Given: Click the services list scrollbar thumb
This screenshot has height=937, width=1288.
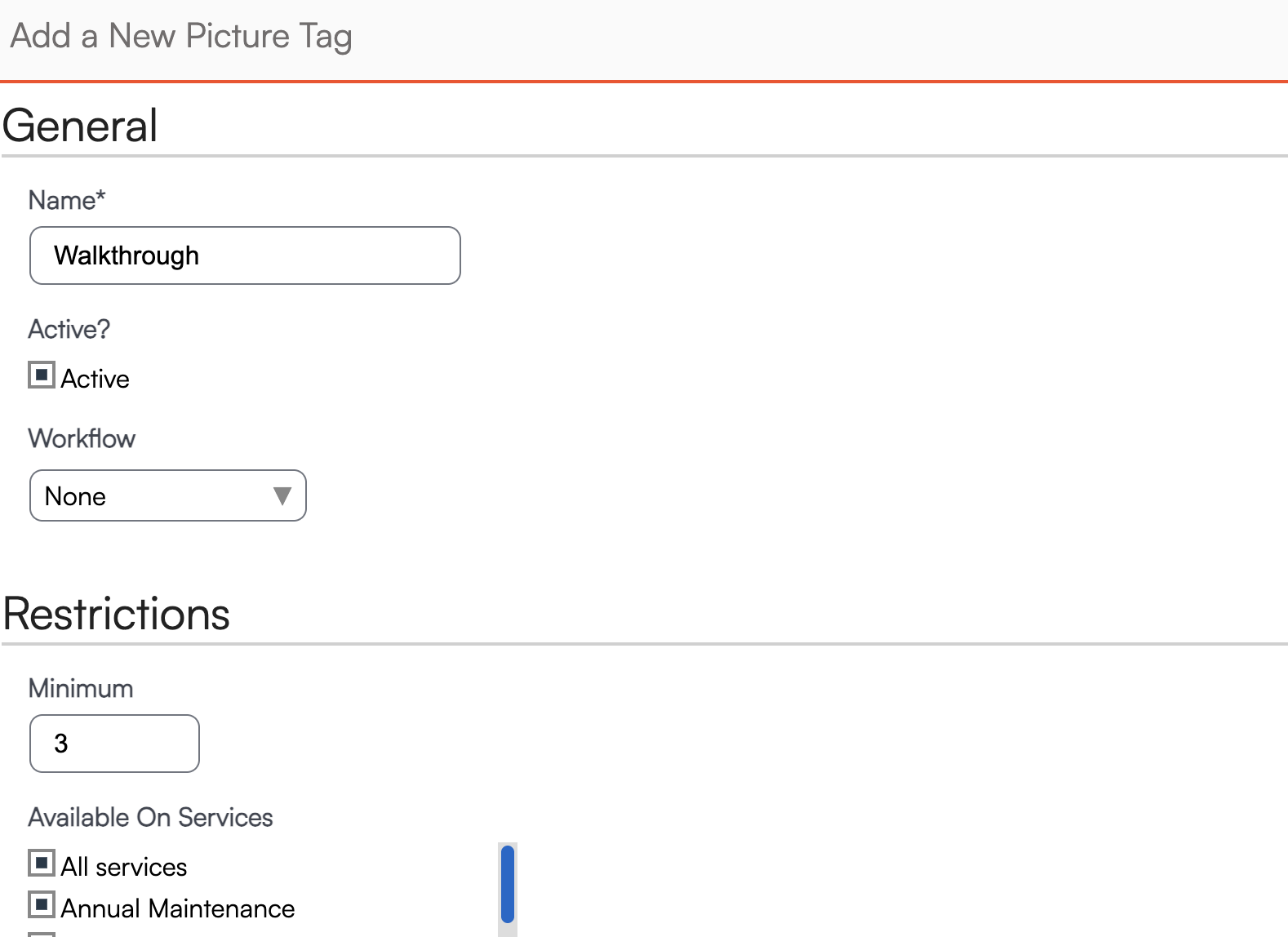Looking at the screenshot, I should point(507,885).
